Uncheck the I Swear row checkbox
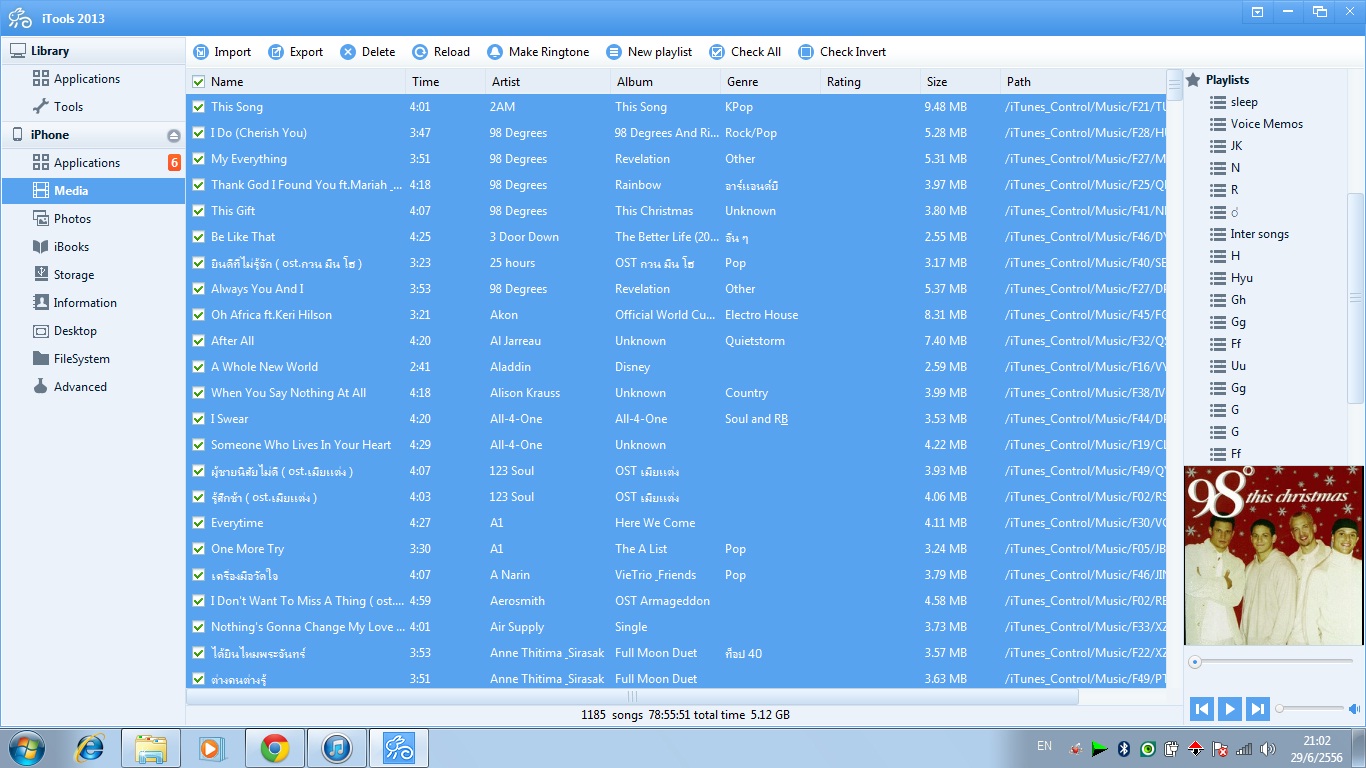The height and width of the screenshot is (768, 1366). click(x=198, y=419)
